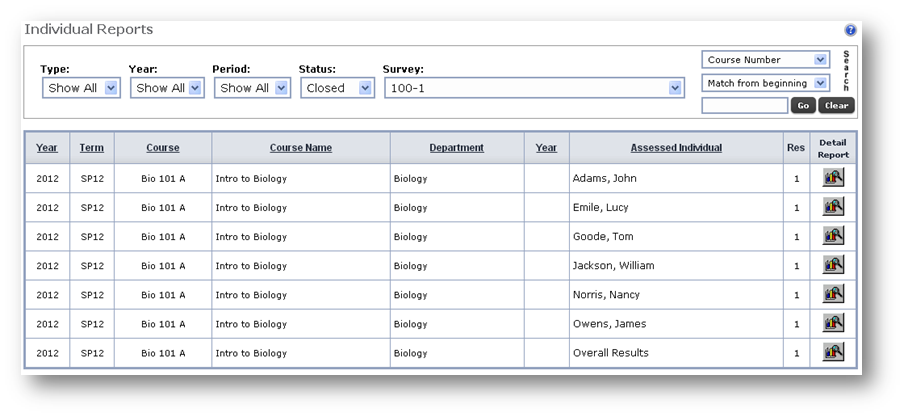
Task: Expand the Type filter dropdown
Action: (x=81, y=88)
